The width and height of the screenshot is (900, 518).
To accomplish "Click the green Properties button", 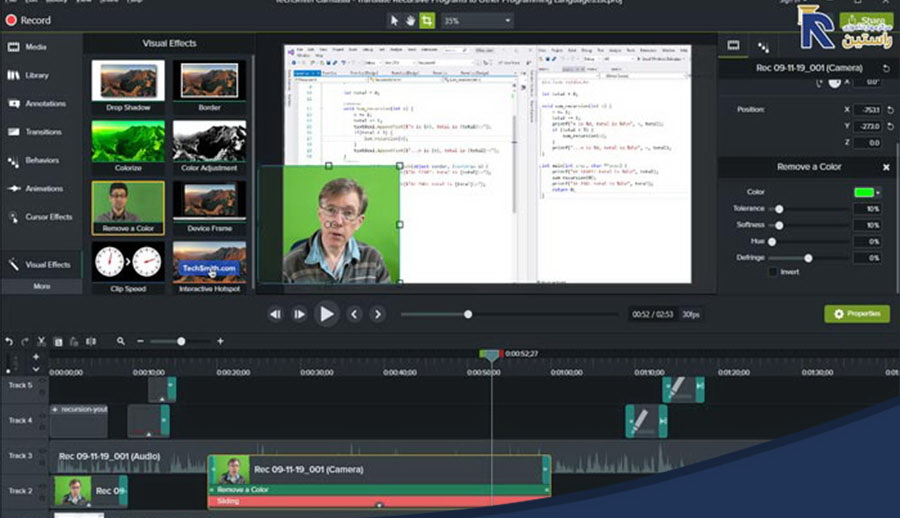I will tap(856, 314).
